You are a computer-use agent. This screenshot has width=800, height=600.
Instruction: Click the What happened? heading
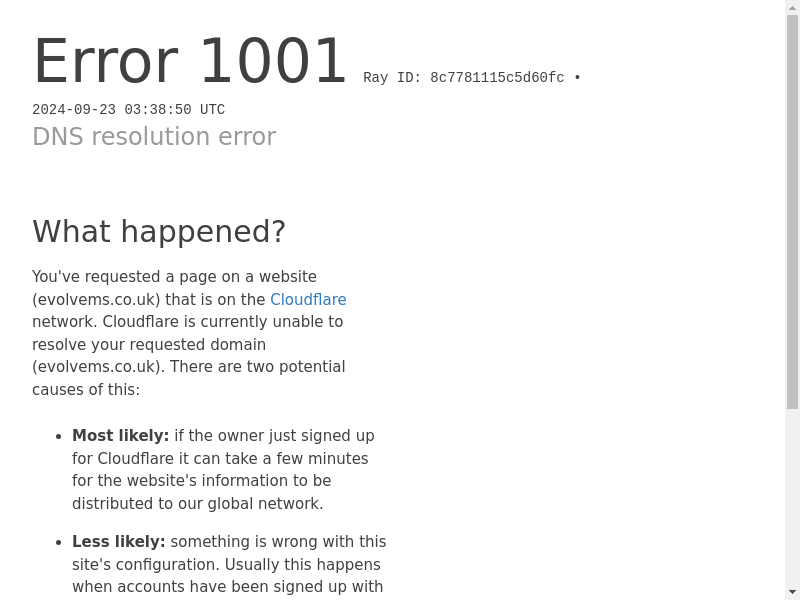pos(159,231)
